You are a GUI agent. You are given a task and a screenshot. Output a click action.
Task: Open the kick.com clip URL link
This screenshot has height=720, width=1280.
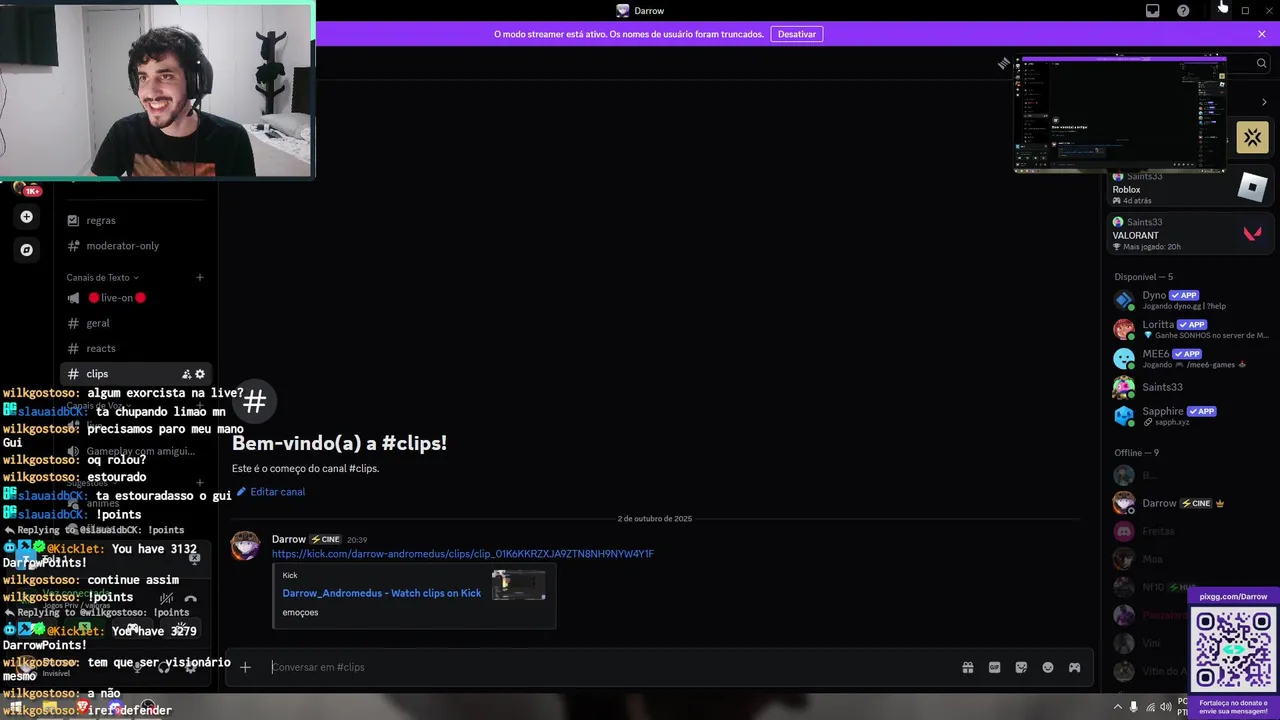click(x=463, y=554)
